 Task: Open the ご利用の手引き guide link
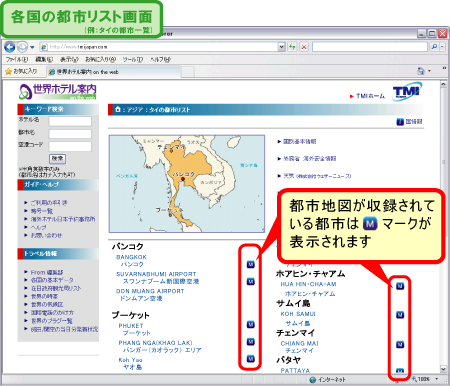[49, 203]
